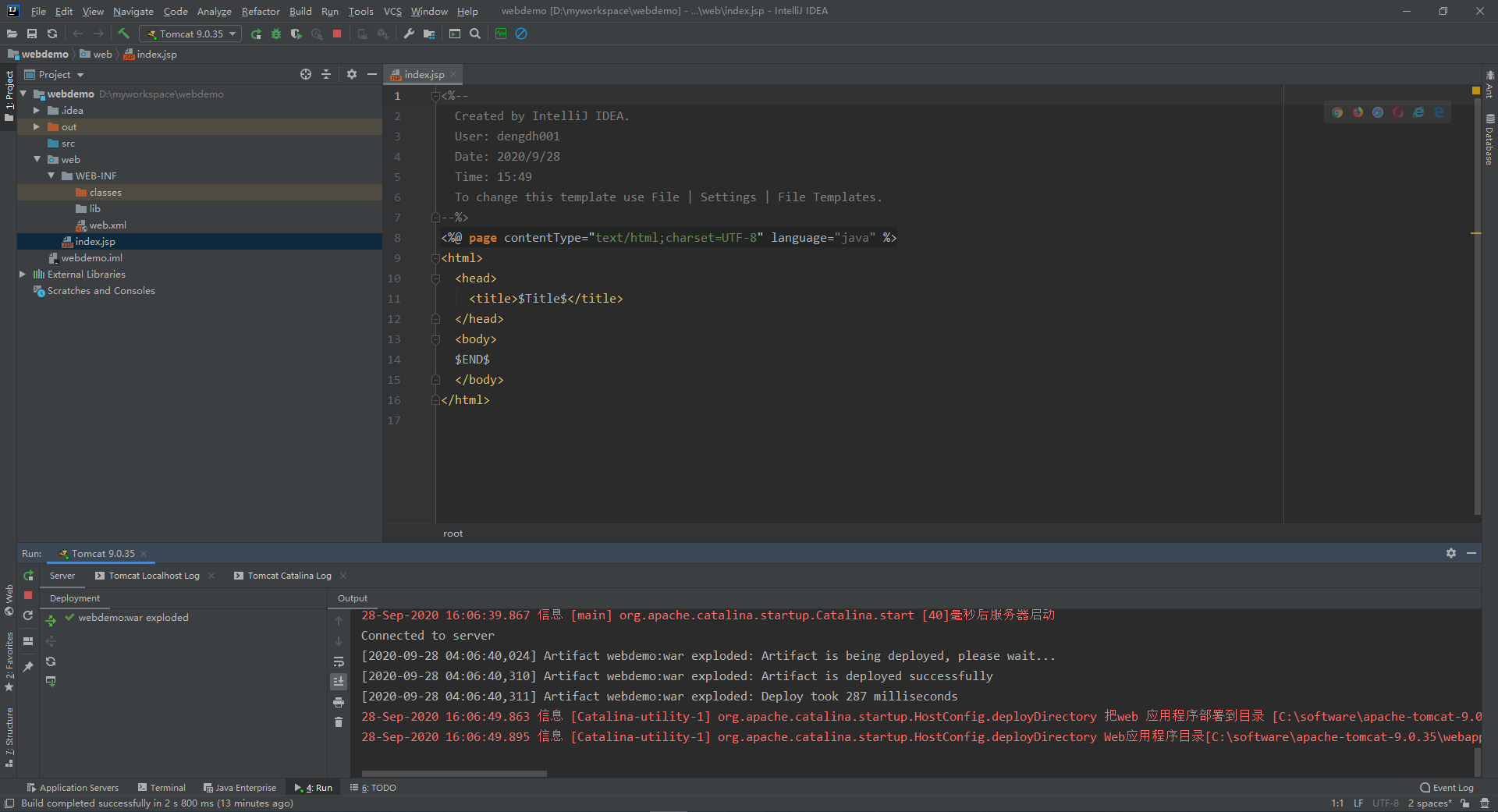Expand the out folder in project tree
Screen dimensions: 1498x812
coord(37,127)
